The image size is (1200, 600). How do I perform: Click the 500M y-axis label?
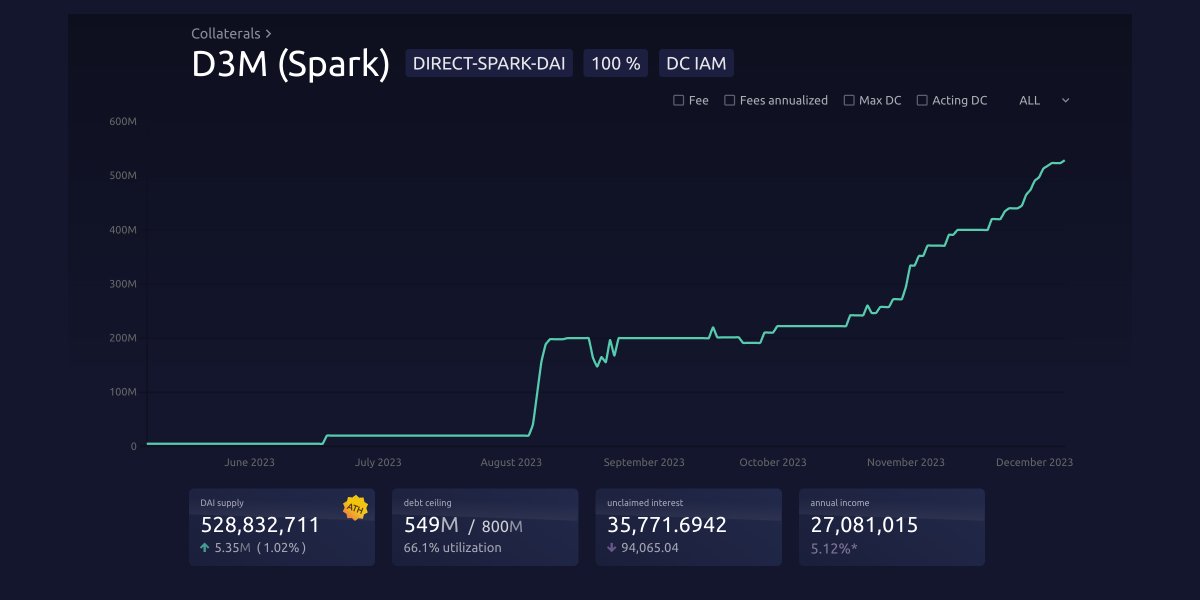point(123,176)
